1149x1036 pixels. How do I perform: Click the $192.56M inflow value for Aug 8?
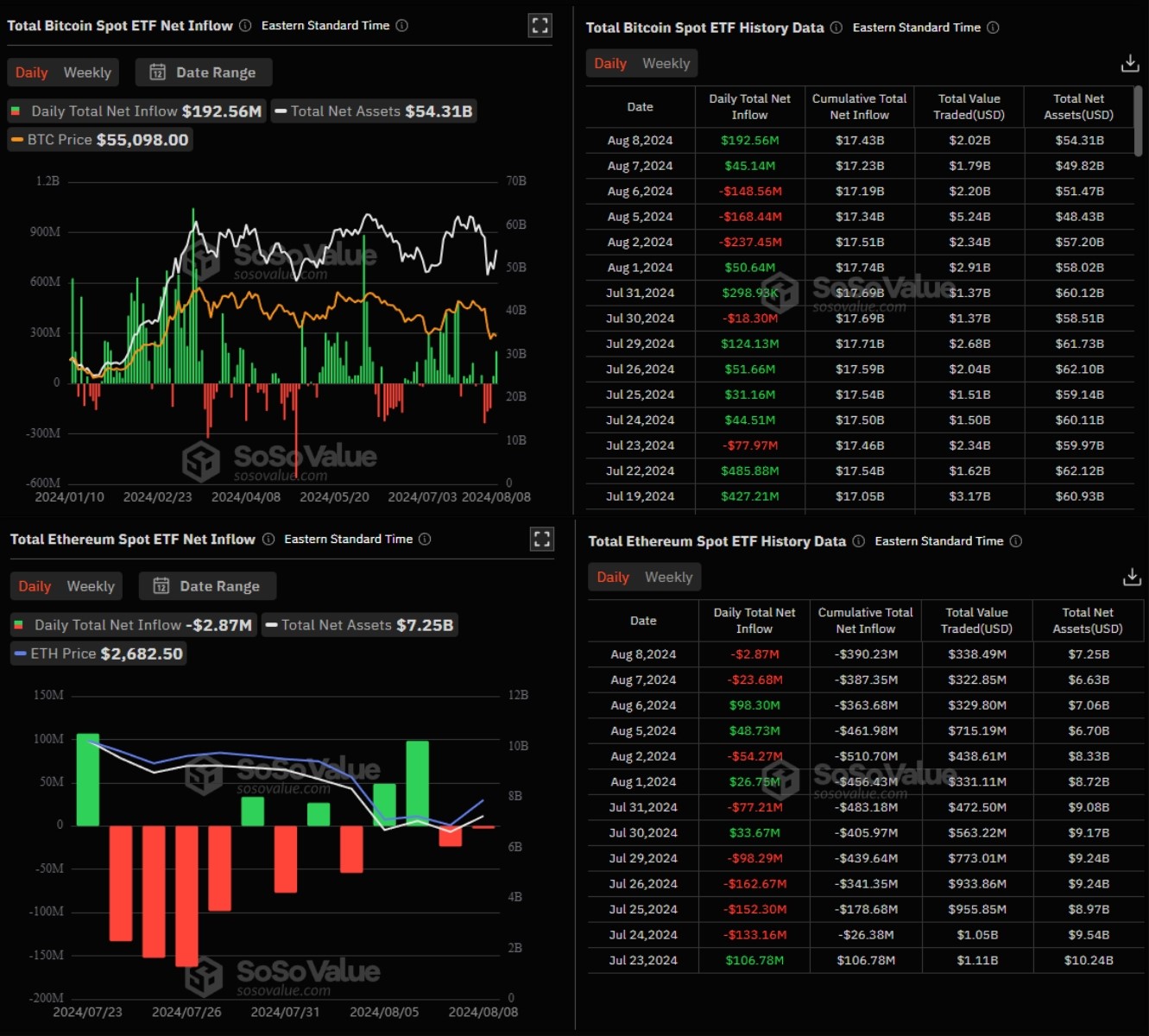point(749,140)
